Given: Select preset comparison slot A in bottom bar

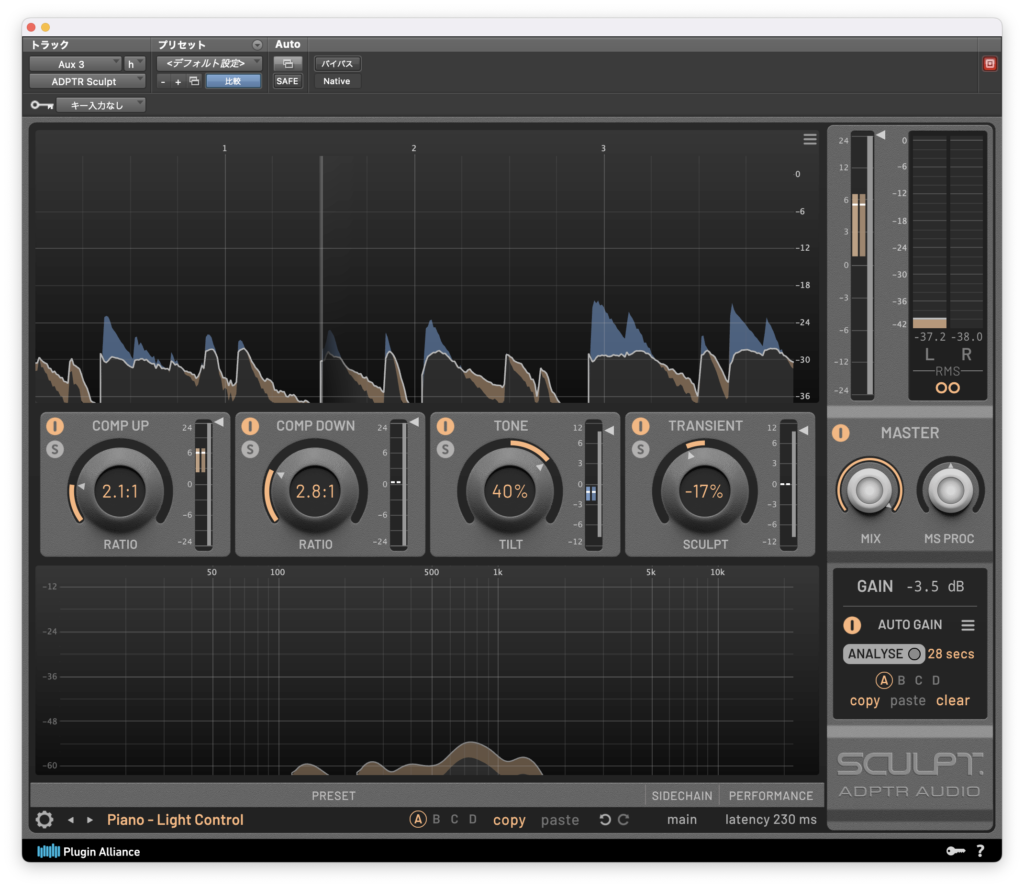Looking at the screenshot, I should coord(418,819).
